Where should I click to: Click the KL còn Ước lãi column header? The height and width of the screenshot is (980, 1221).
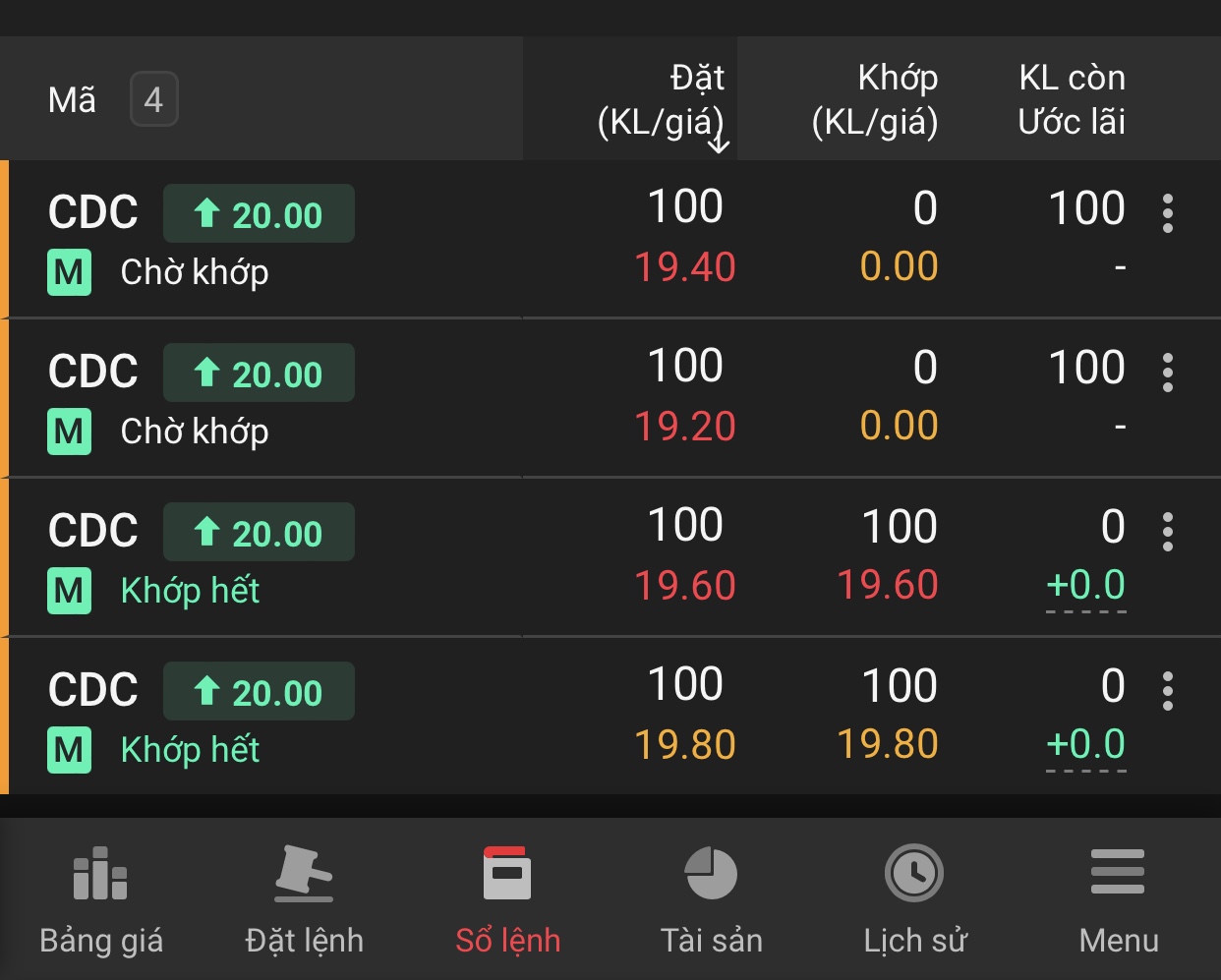(x=1072, y=99)
